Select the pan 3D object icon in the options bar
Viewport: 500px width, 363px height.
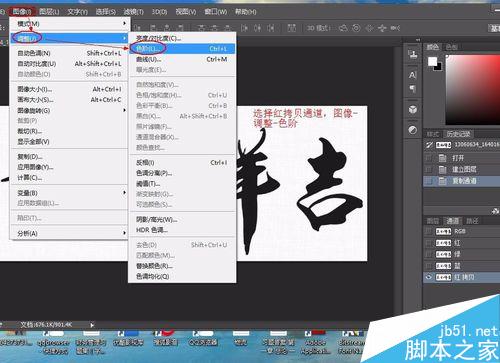(369, 28)
